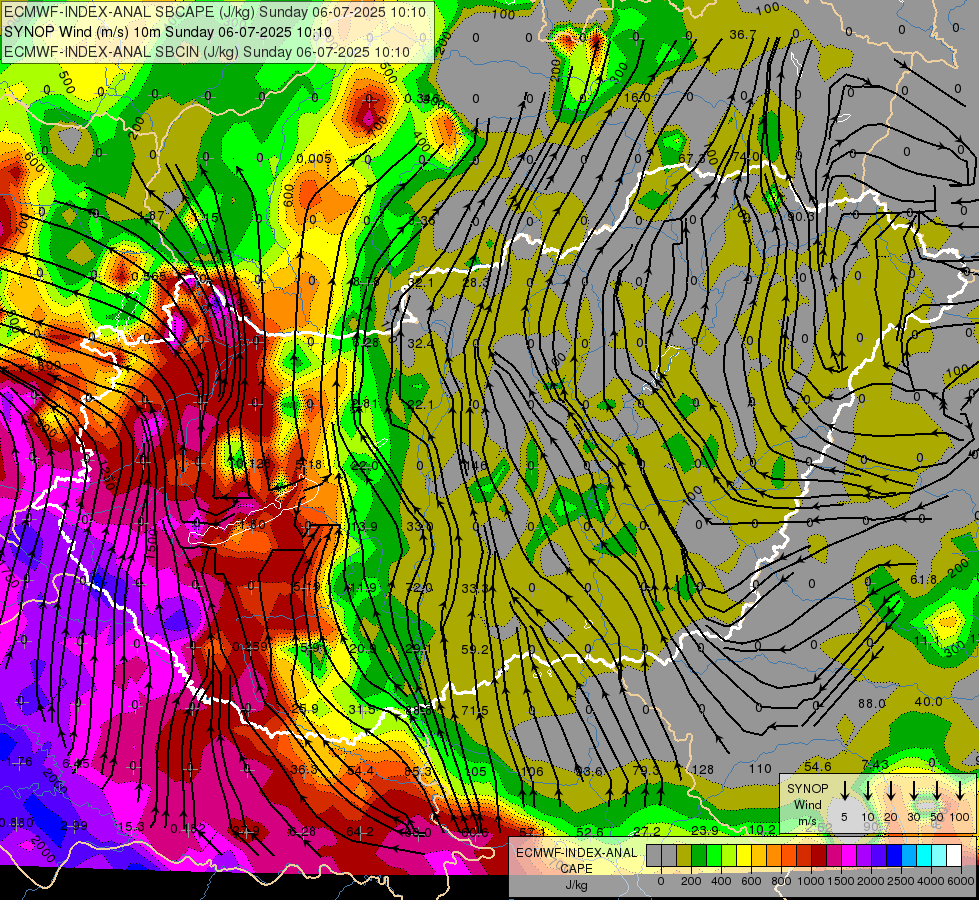
Task: Click the 33.3 value on the map
Action: click(x=475, y=588)
